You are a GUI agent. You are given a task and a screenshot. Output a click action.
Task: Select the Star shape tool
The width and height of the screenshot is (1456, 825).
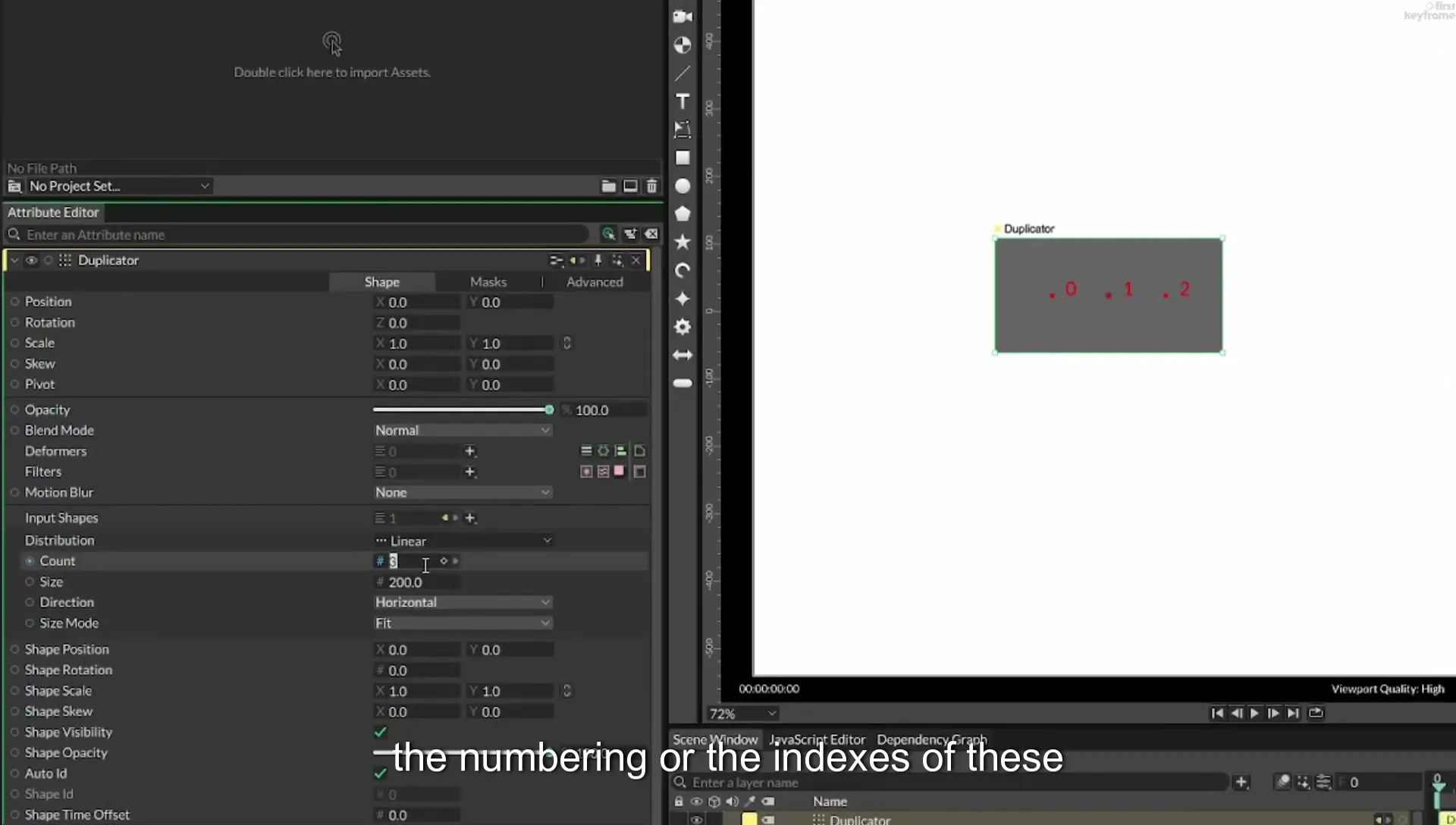click(x=682, y=242)
